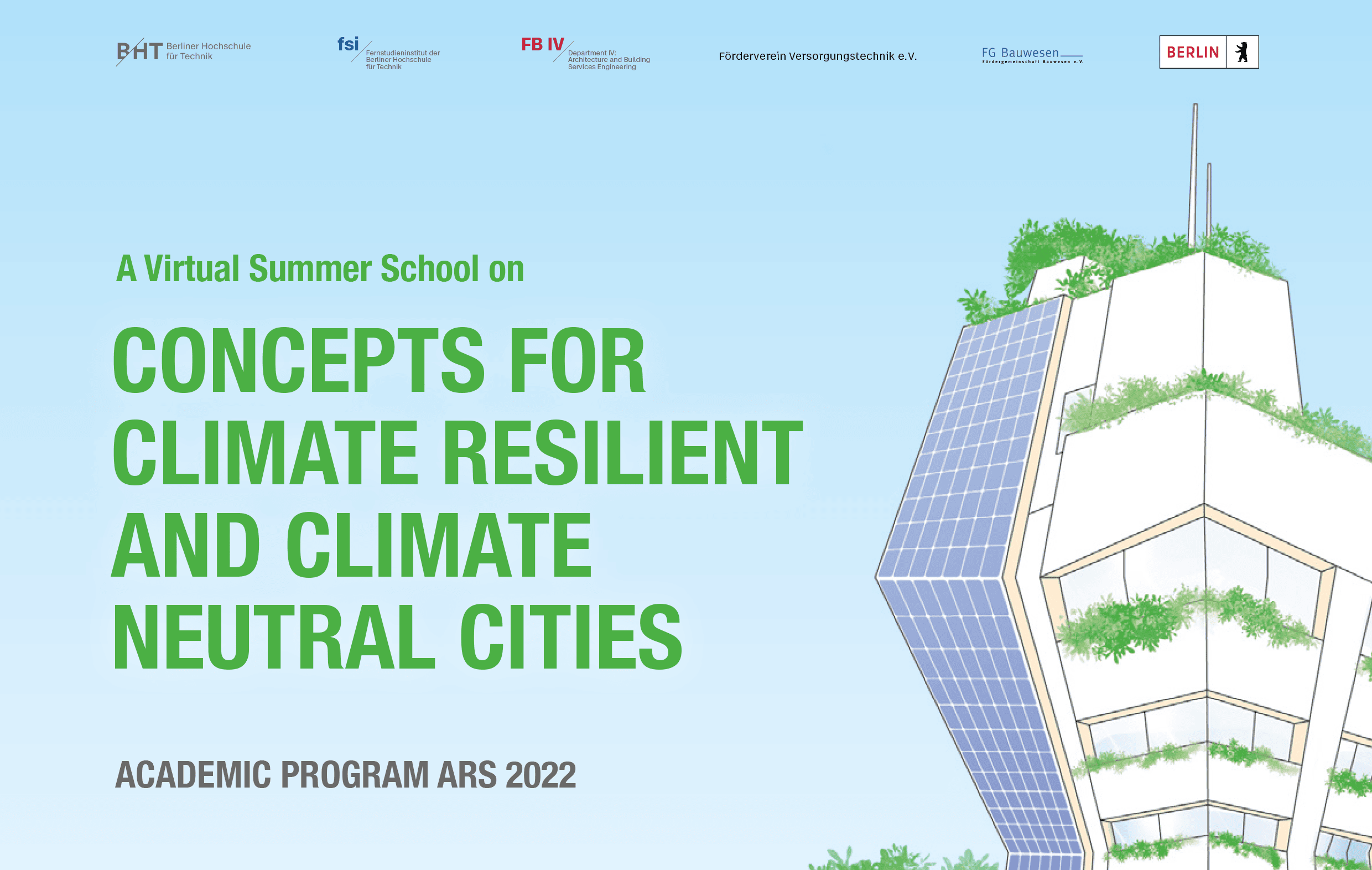This screenshot has height=870, width=1372.
Task: Click the Förderverein Versorgungstechnik e.V. text
Action: (x=817, y=56)
